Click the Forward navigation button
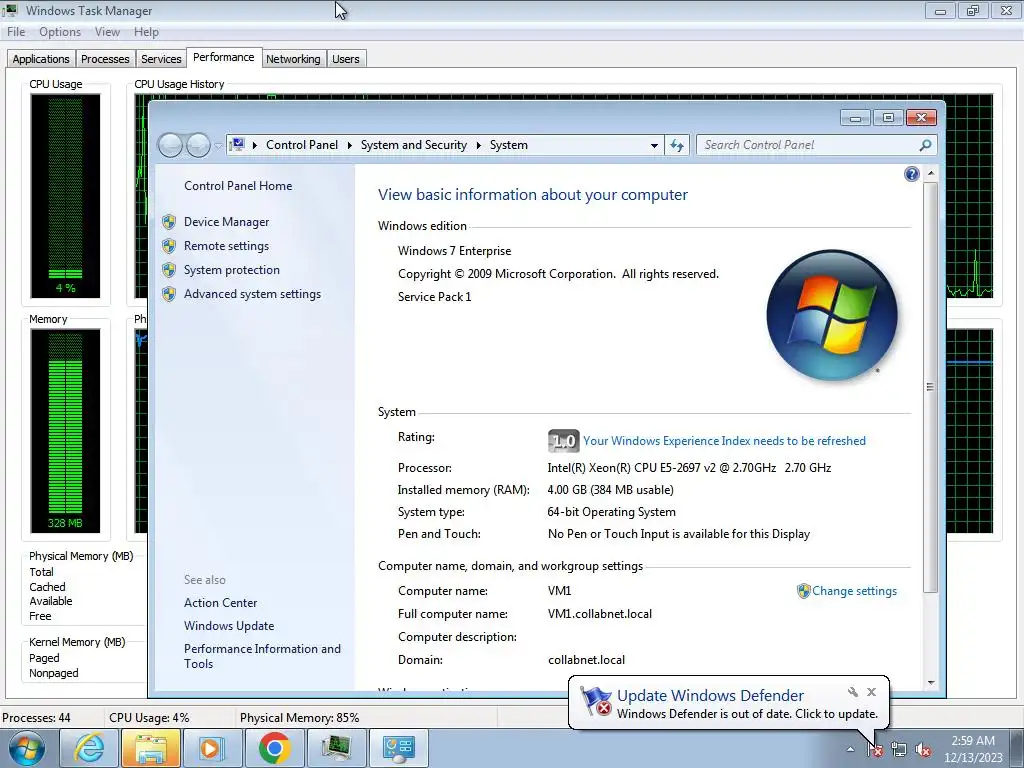Screen dimensions: 1024x768 [x=198, y=145]
